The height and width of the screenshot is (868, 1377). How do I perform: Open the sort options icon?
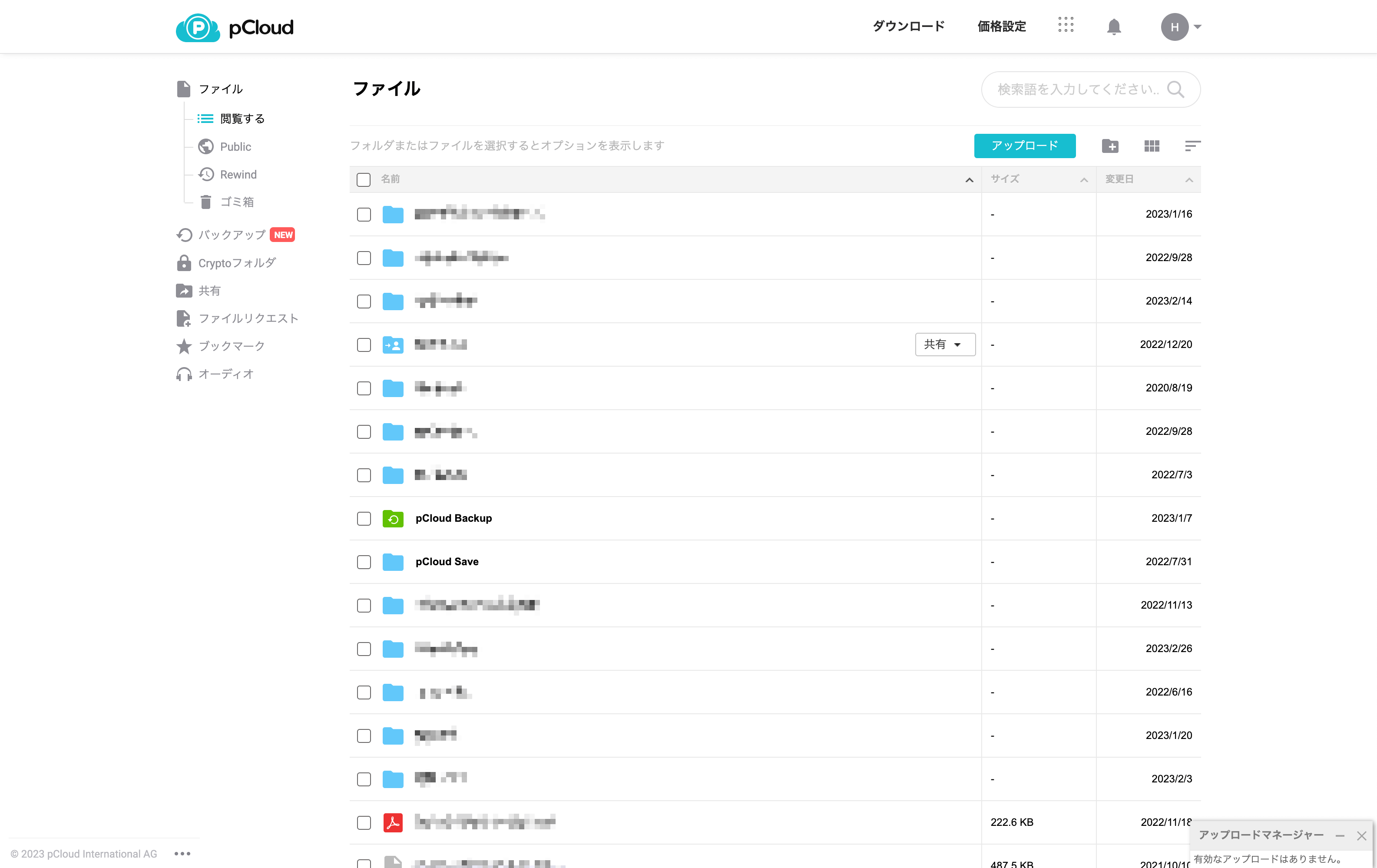point(1192,146)
